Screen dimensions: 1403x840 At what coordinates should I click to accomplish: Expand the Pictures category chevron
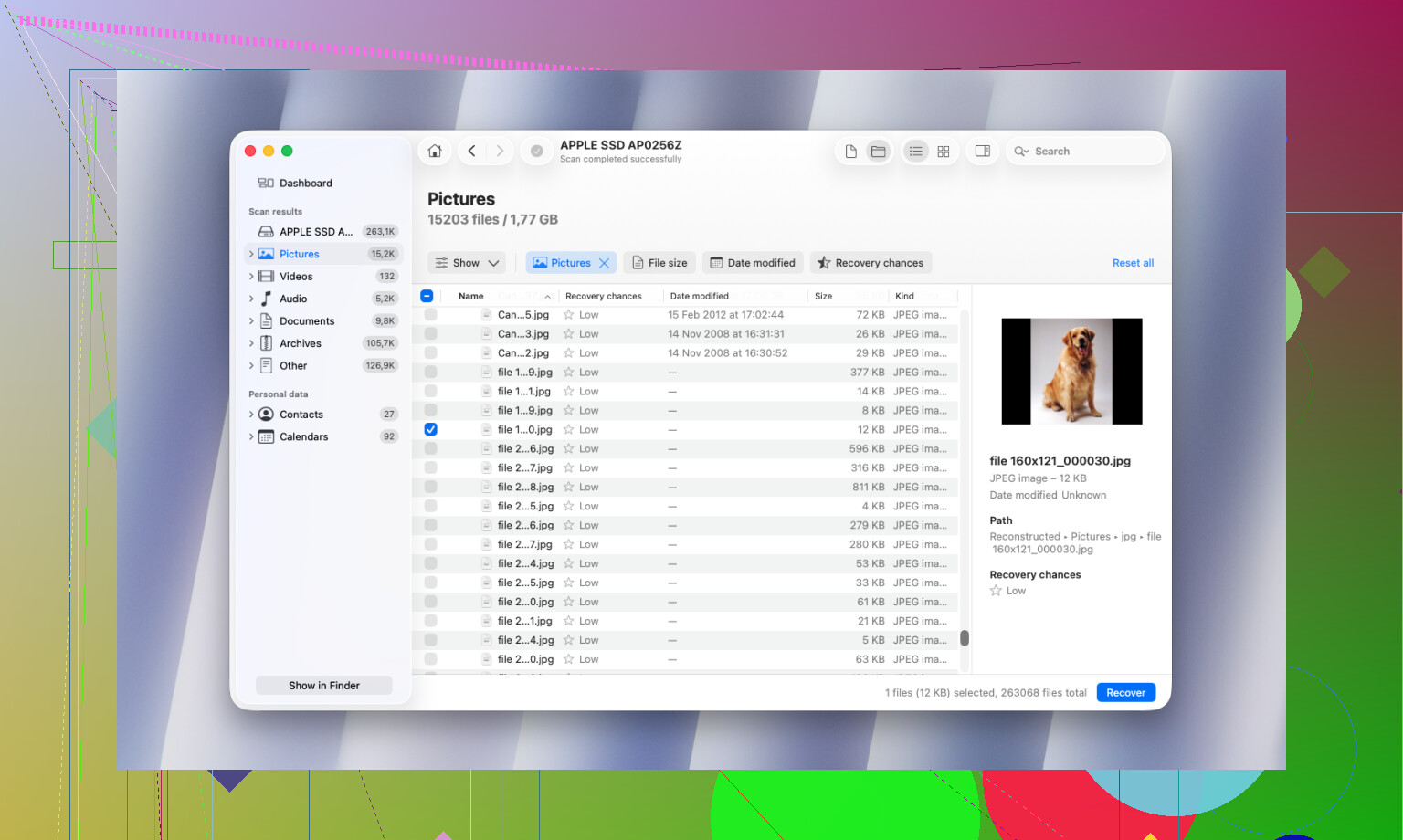(x=251, y=254)
